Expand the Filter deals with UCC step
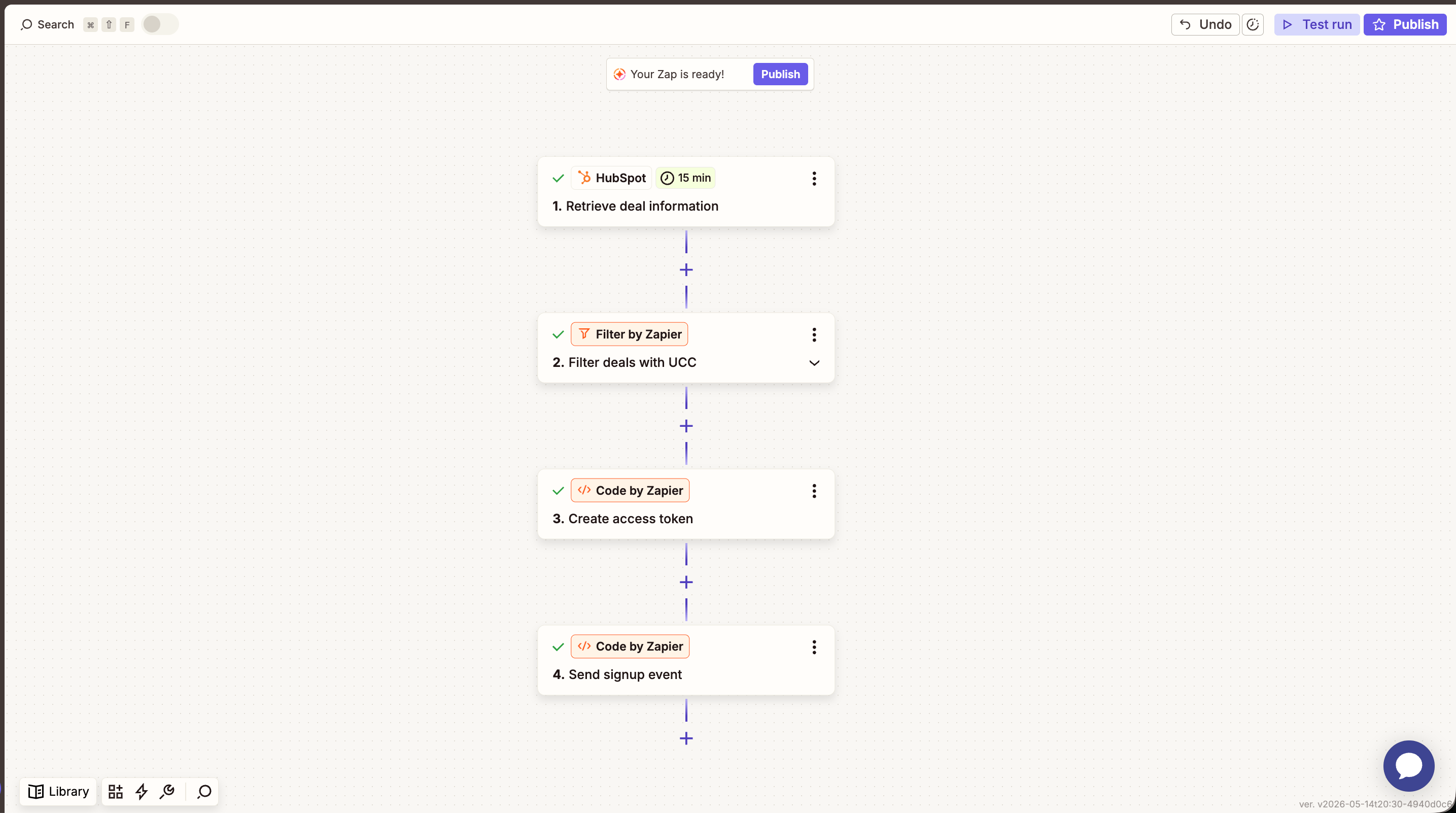Screen dimensions: 1456x813 click(814, 363)
